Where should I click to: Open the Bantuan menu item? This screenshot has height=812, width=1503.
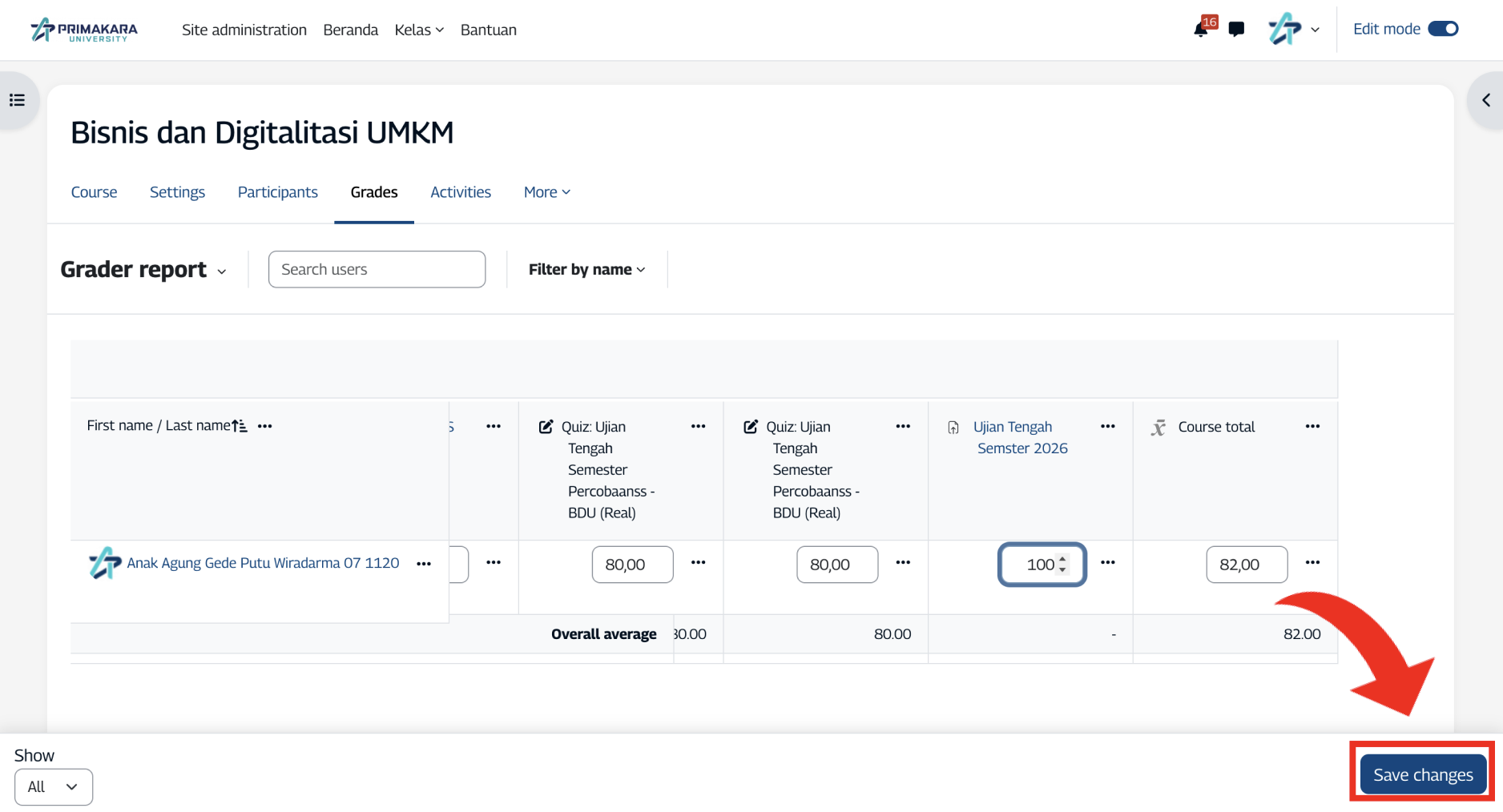[489, 30]
